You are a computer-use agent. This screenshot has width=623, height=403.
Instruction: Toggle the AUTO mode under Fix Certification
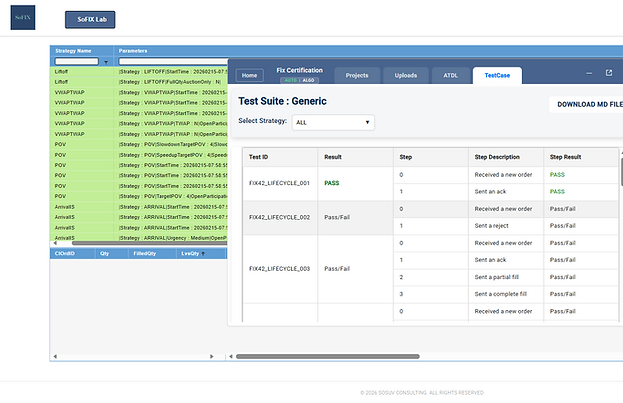coord(290,80)
